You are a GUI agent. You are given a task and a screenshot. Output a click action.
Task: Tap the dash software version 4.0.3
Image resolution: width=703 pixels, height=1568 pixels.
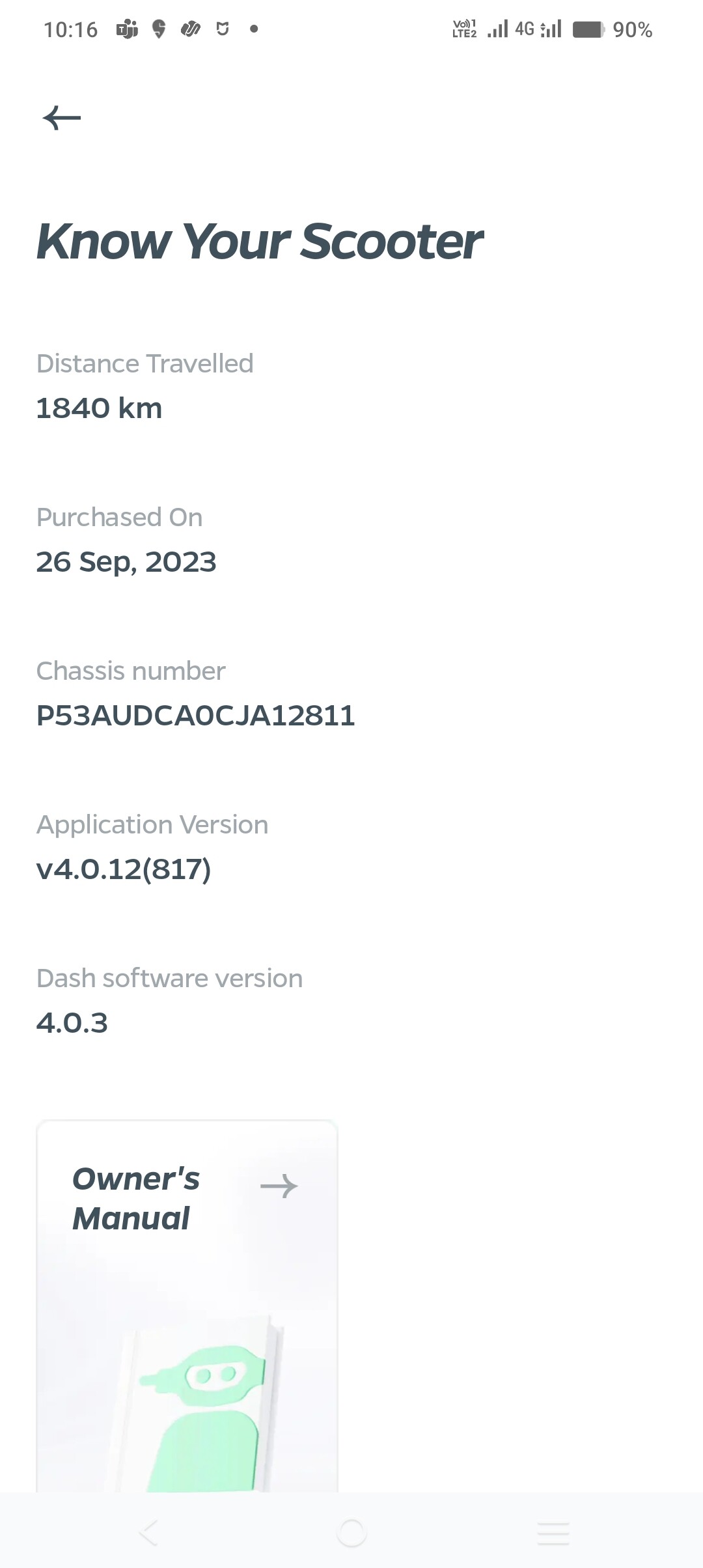point(72,1023)
